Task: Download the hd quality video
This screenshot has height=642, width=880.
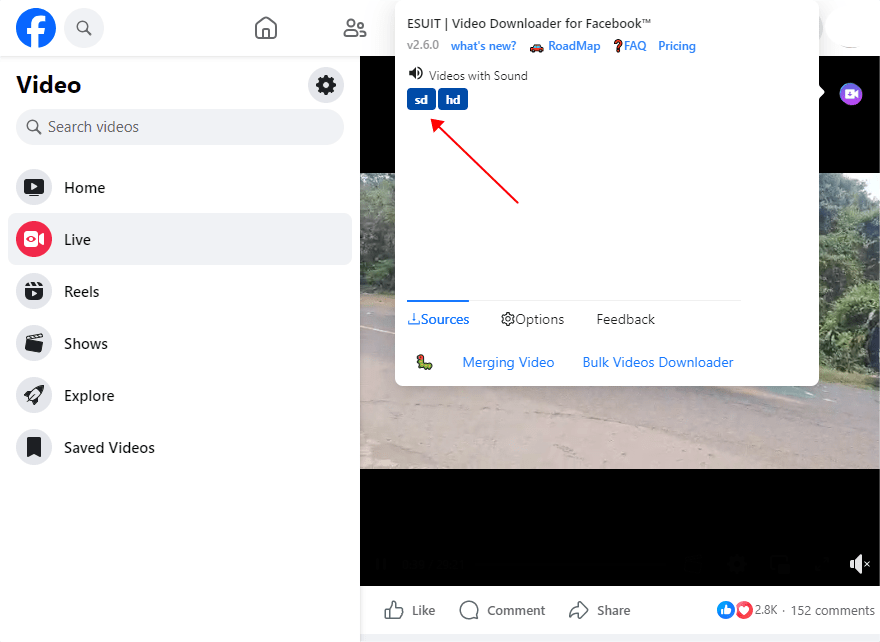Action: (x=452, y=99)
